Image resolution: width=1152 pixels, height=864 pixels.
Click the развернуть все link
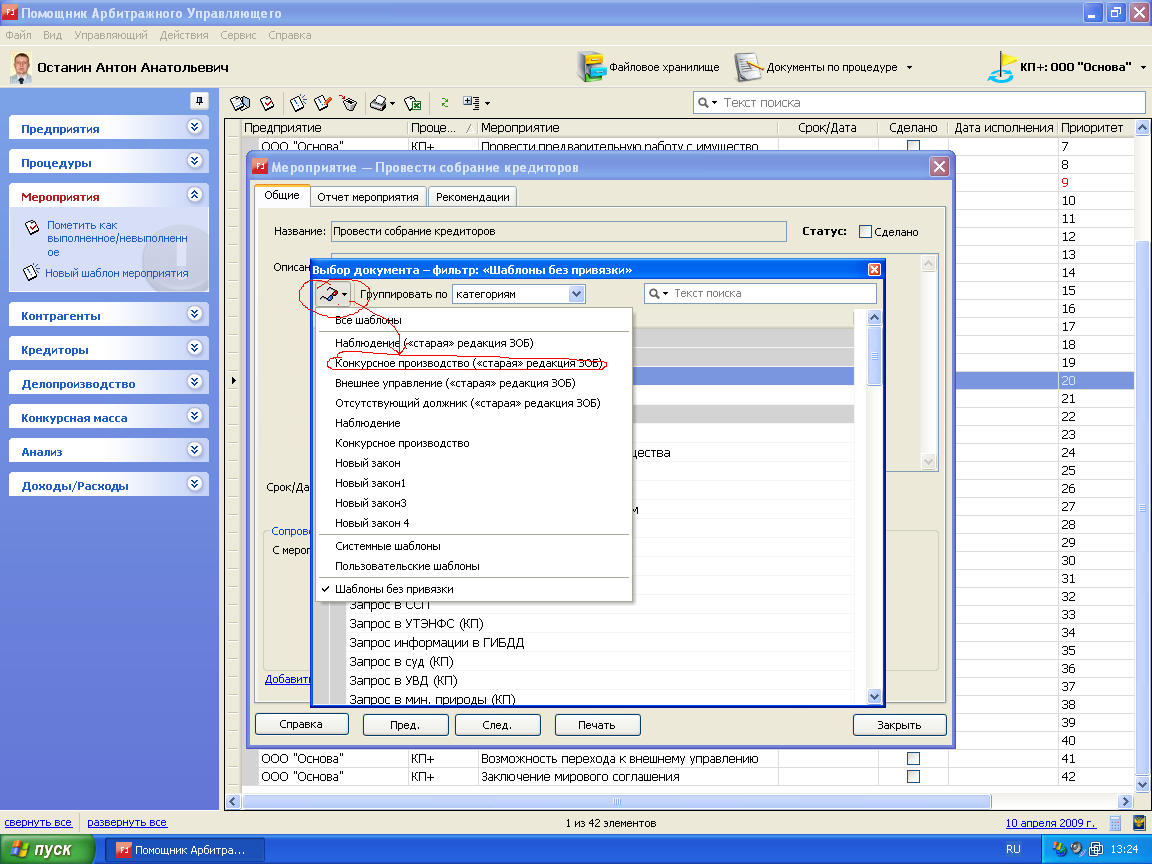click(x=127, y=823)
